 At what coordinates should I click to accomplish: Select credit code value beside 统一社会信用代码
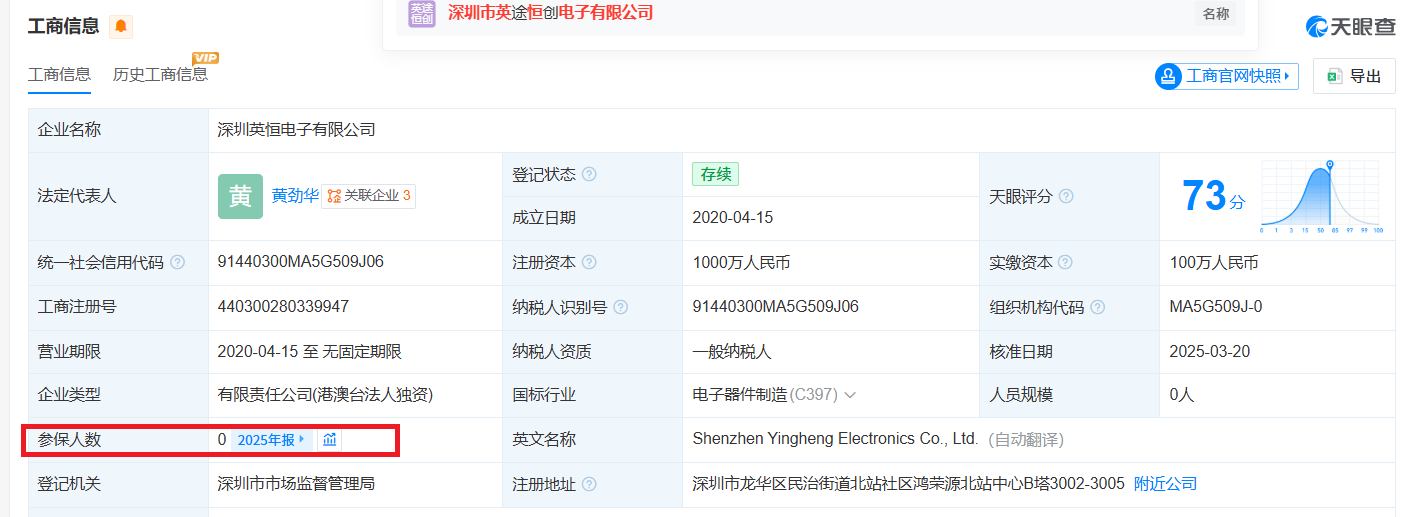click(x=301, y=262)
